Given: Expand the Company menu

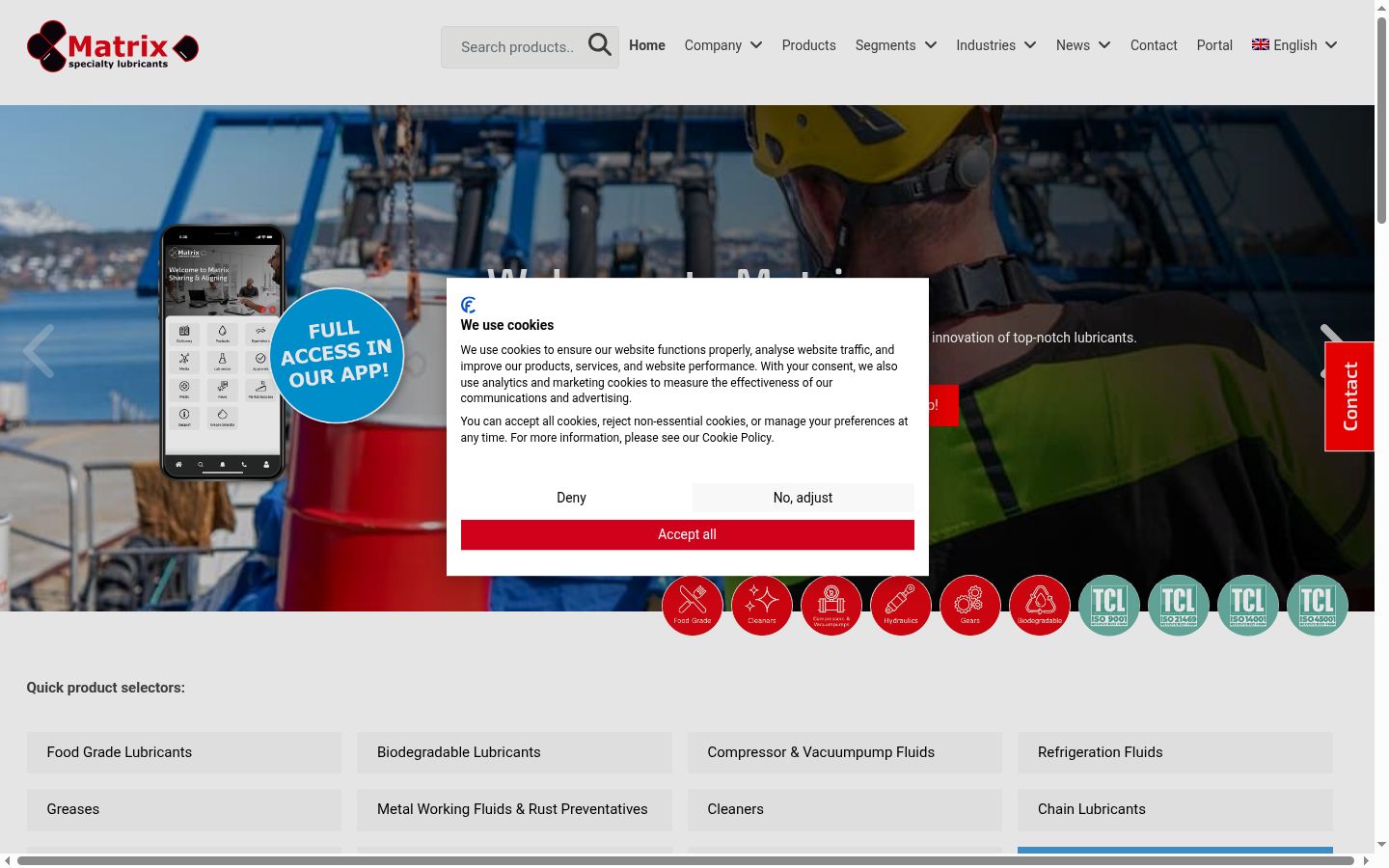Looking at the screenshot, I should (723, 45).
